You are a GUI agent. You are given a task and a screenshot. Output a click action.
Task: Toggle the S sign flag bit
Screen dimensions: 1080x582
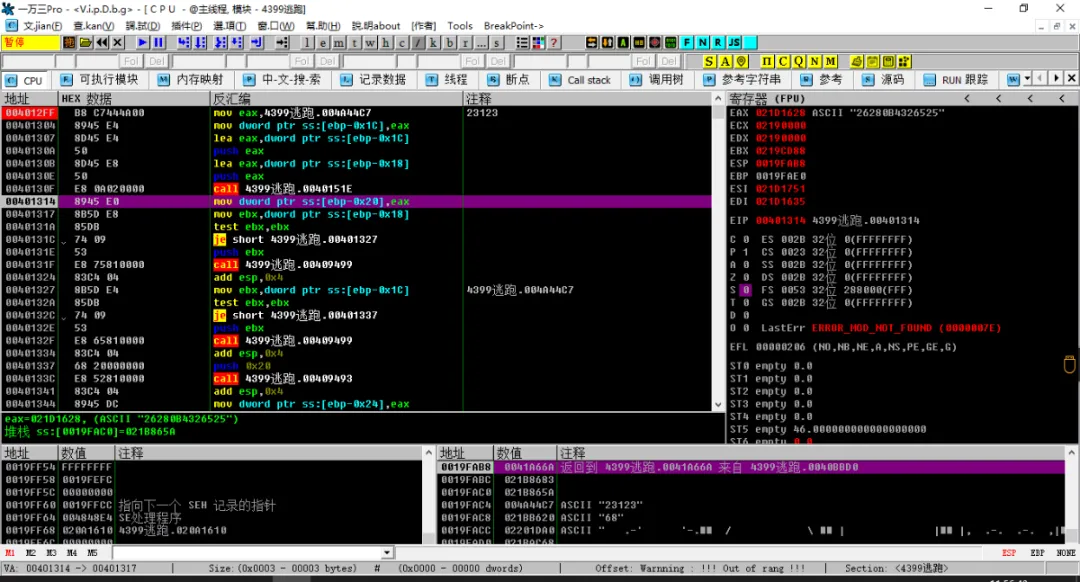(745, 290)
